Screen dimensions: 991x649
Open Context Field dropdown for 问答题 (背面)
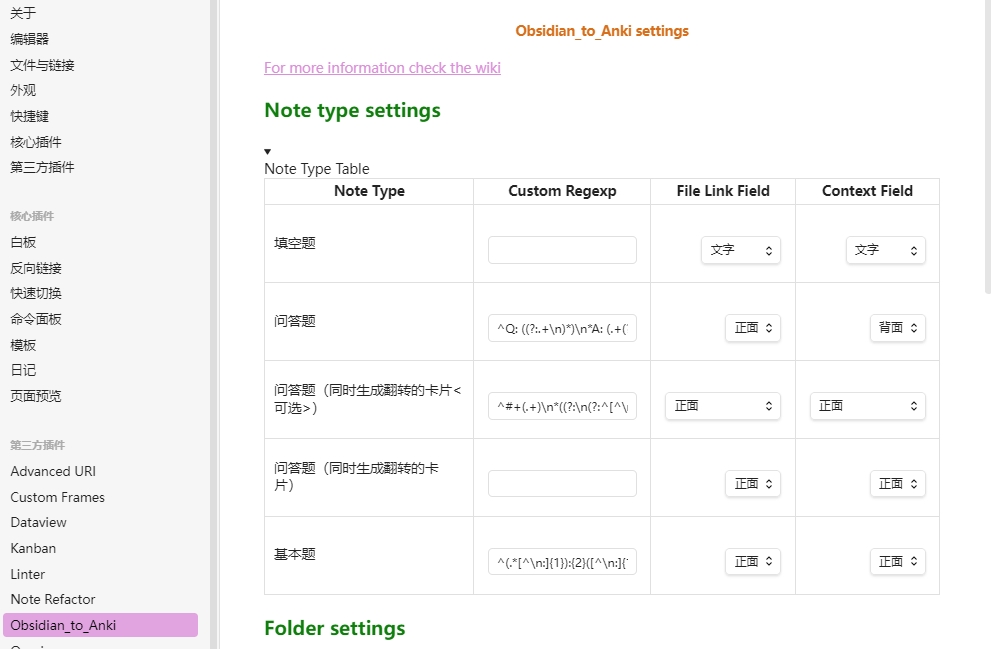click(x=897, y=328)
